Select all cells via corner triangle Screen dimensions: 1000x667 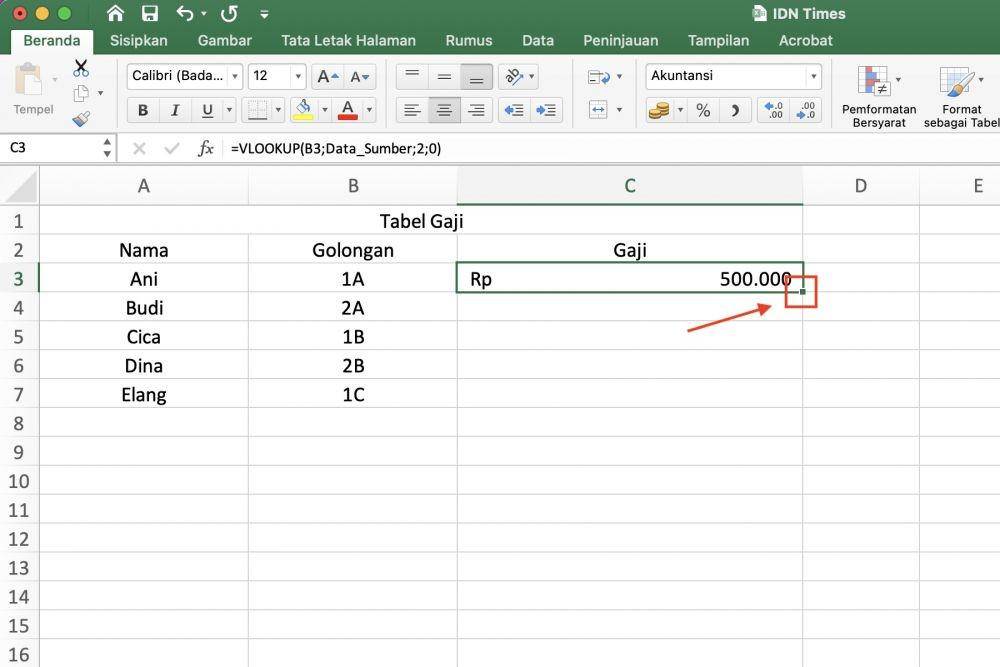[19, 186]
